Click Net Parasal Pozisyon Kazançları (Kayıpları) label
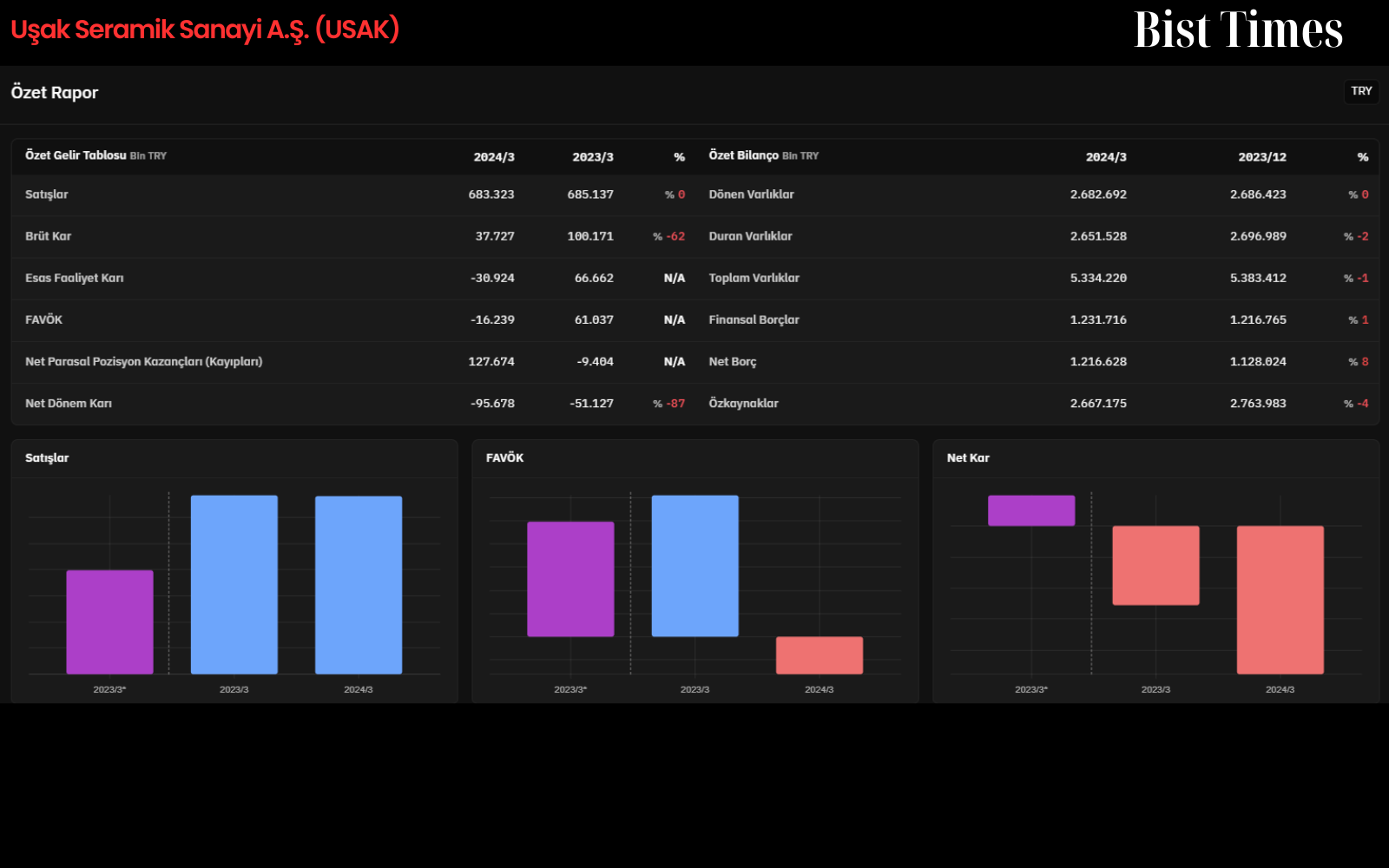Screen dimensions: 1389x868 144,361
